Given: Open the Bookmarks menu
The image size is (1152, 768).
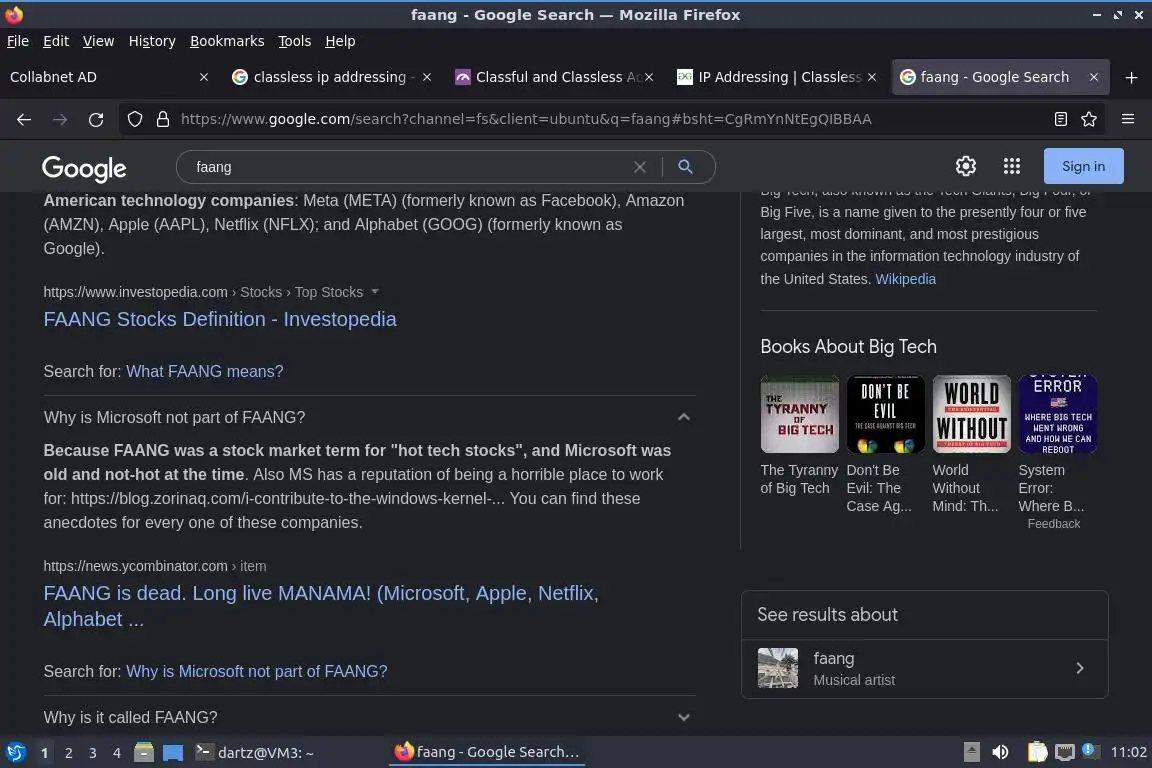Looking at the screenshot, I should [227, 41].
